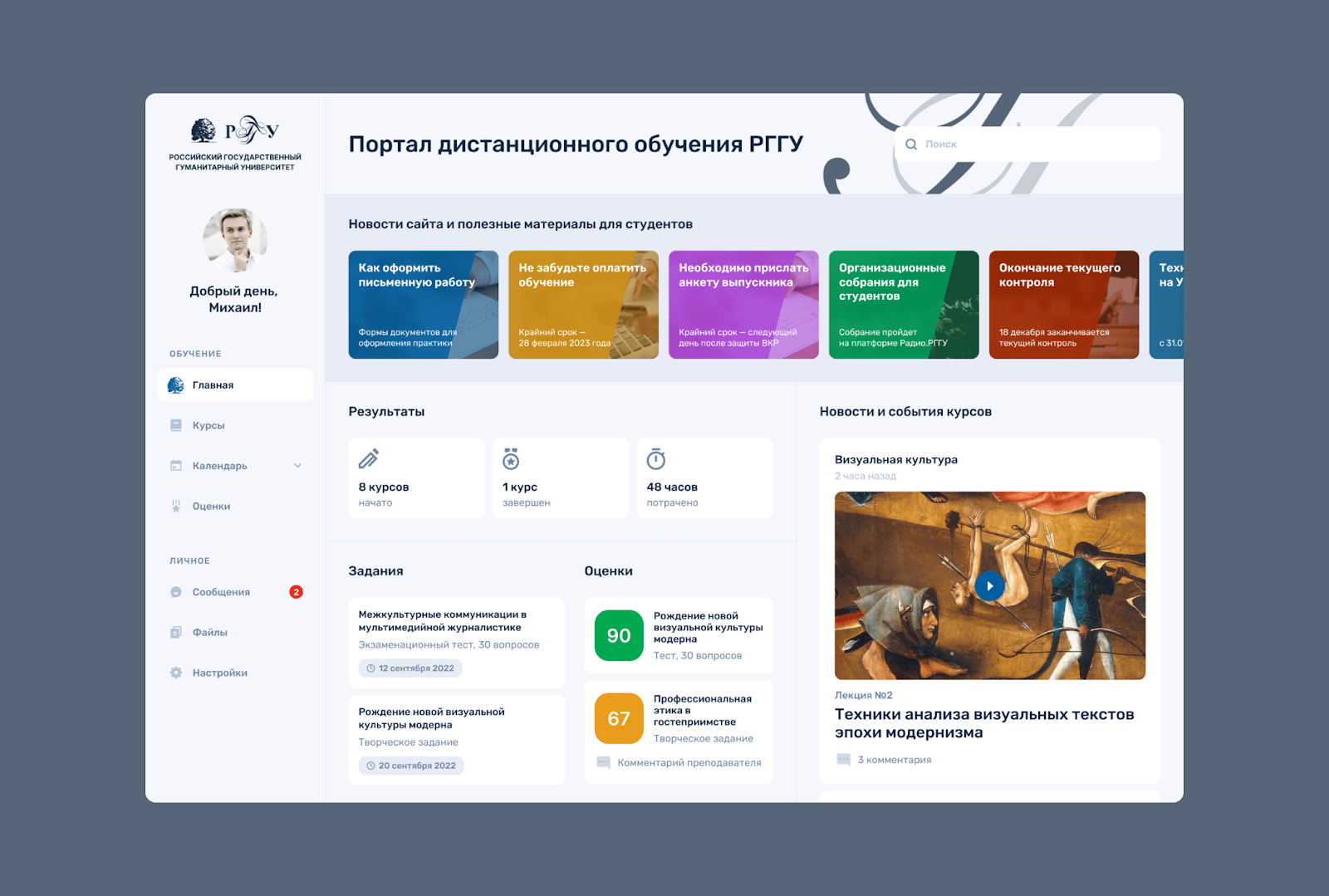Click the 2 часа назад timestamp
Image resolution: width=1329 pixels, height=896 pixels.
point(866,476)
